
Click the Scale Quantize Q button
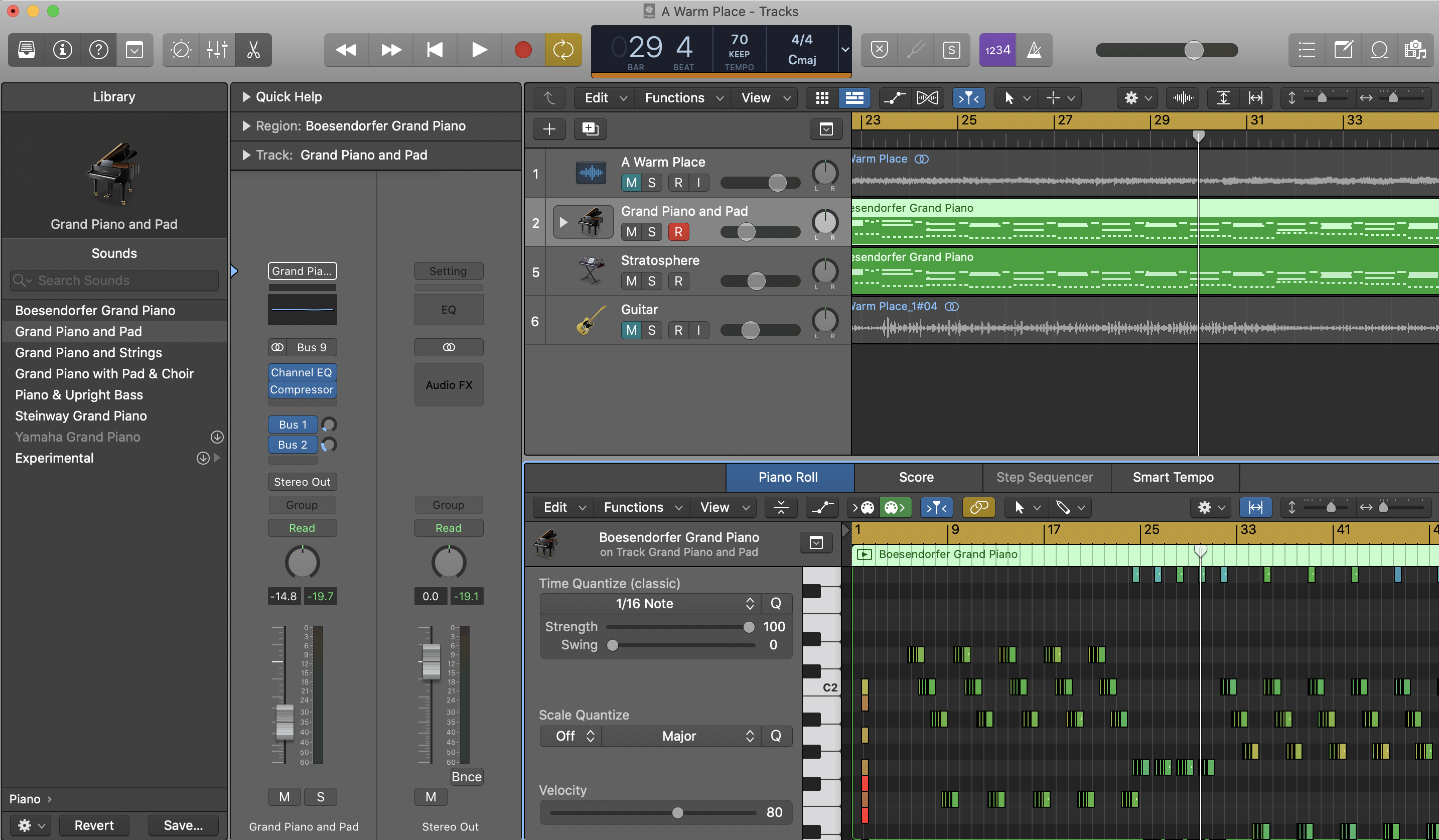(776, 735)
